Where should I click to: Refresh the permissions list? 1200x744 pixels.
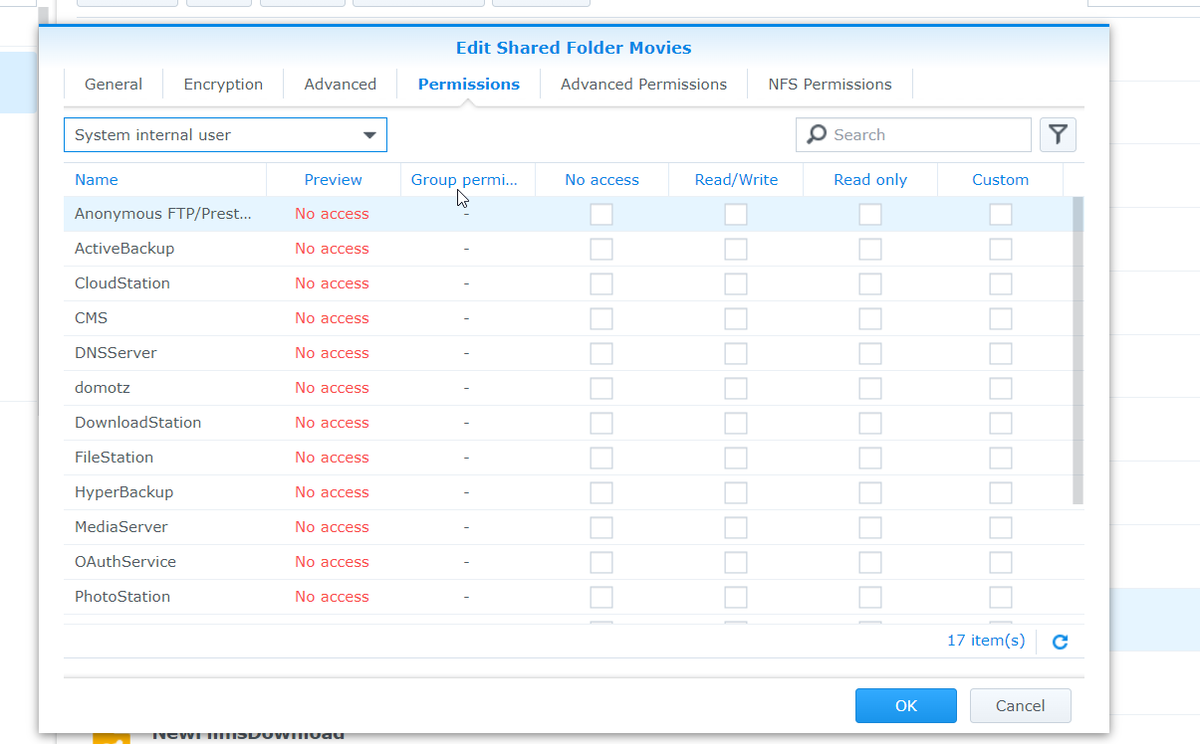click(1060, 642)
